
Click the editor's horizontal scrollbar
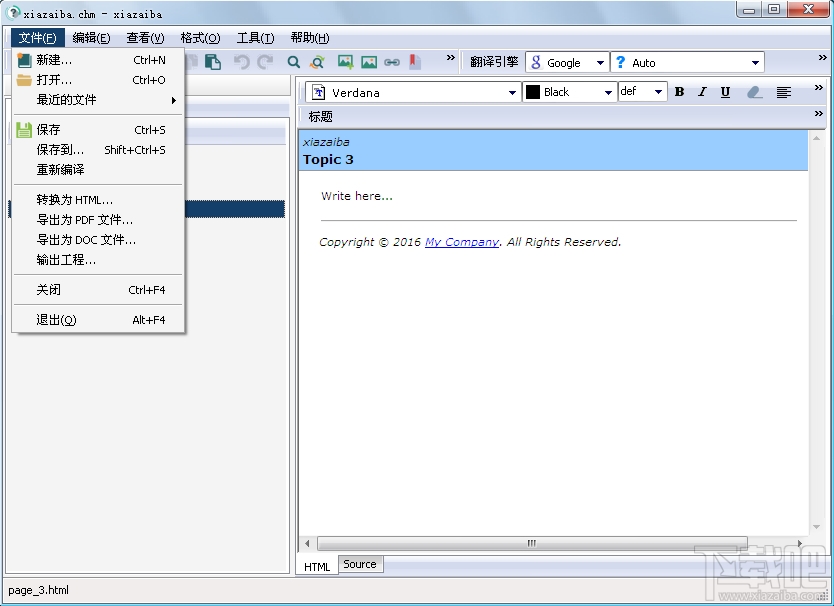coord(531,543)
